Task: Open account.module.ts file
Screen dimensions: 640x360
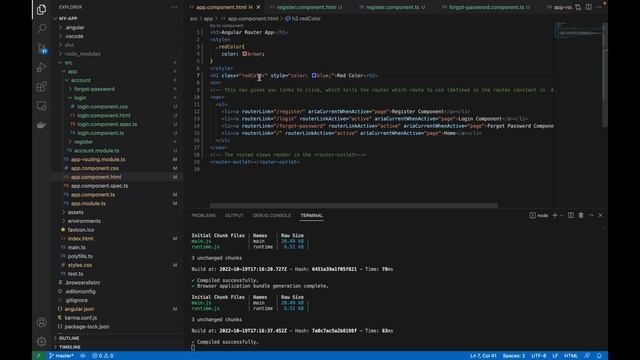Action: click(97, 150)
